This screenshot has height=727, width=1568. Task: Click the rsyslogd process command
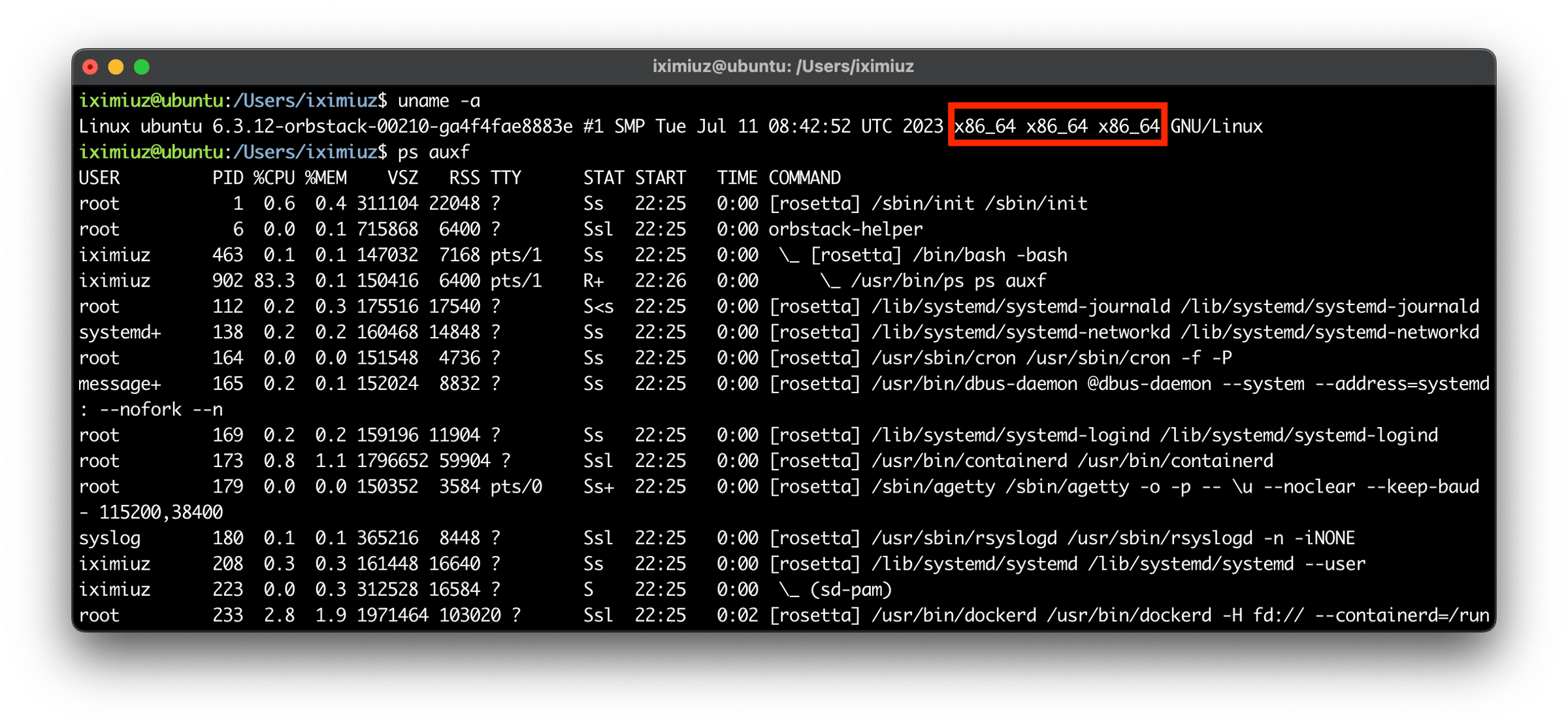(1062, 539)
